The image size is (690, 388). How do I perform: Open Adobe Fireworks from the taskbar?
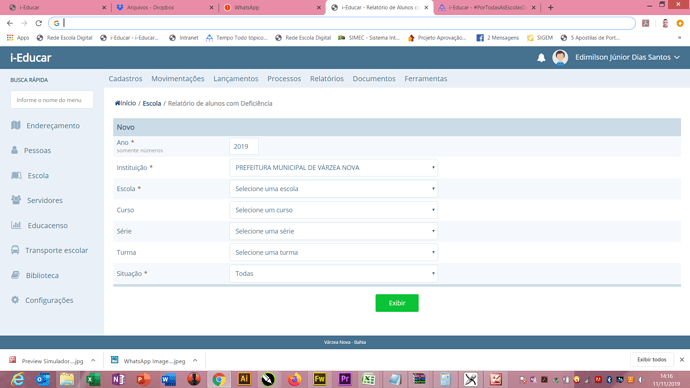(x=319, y=379)
